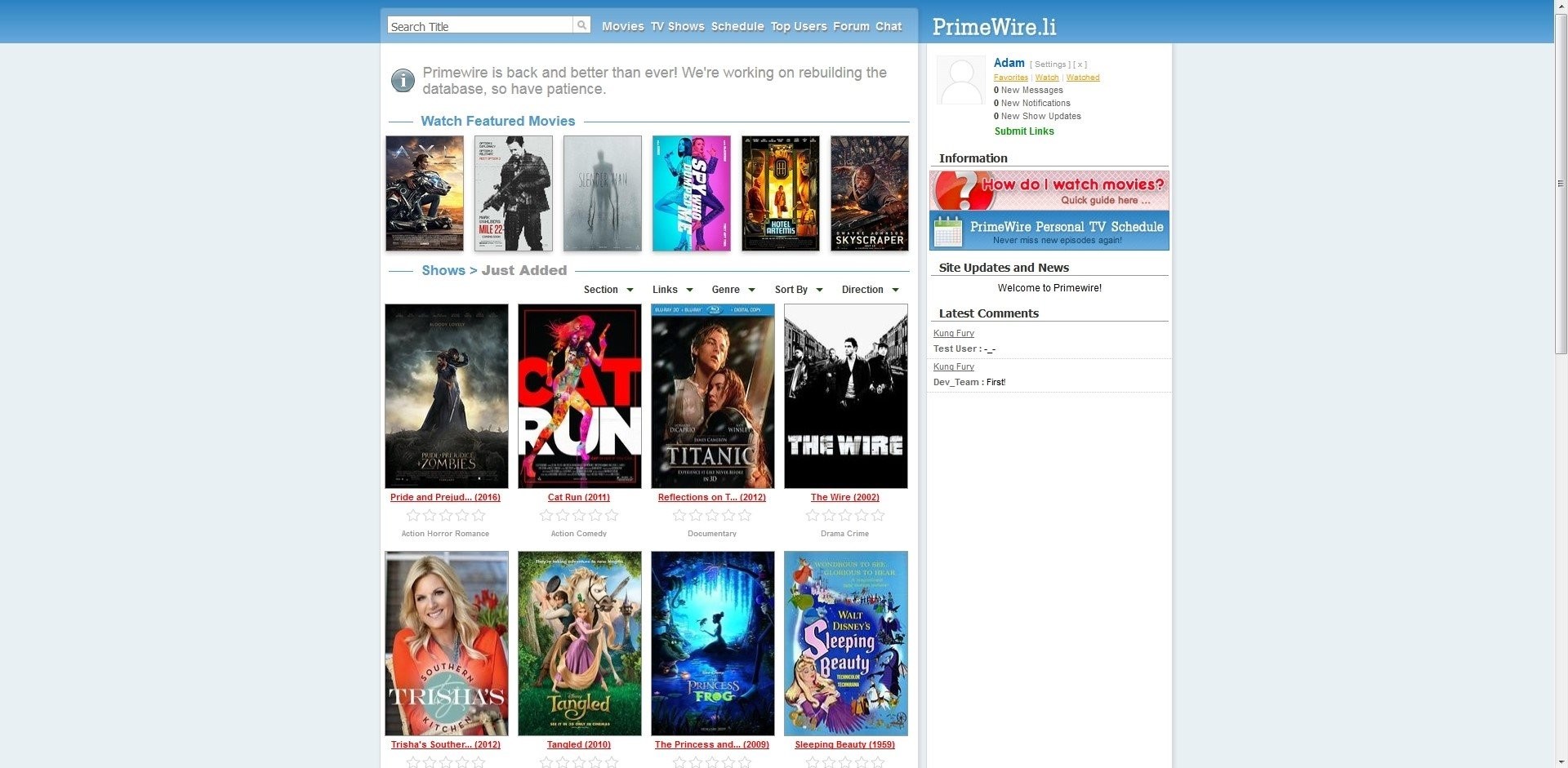Image resolution: width=1568 pixels, height=768 pixels.
Task: Open PrimeWire Personal TV Schedule banner
Action: point(1049,230)
